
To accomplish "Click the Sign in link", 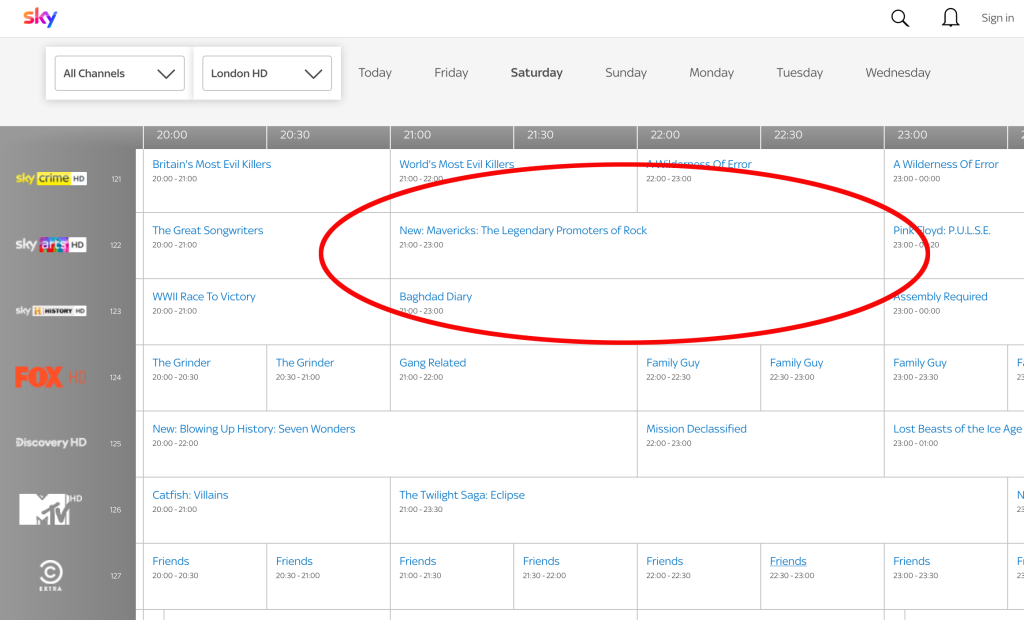I will 997,18.
